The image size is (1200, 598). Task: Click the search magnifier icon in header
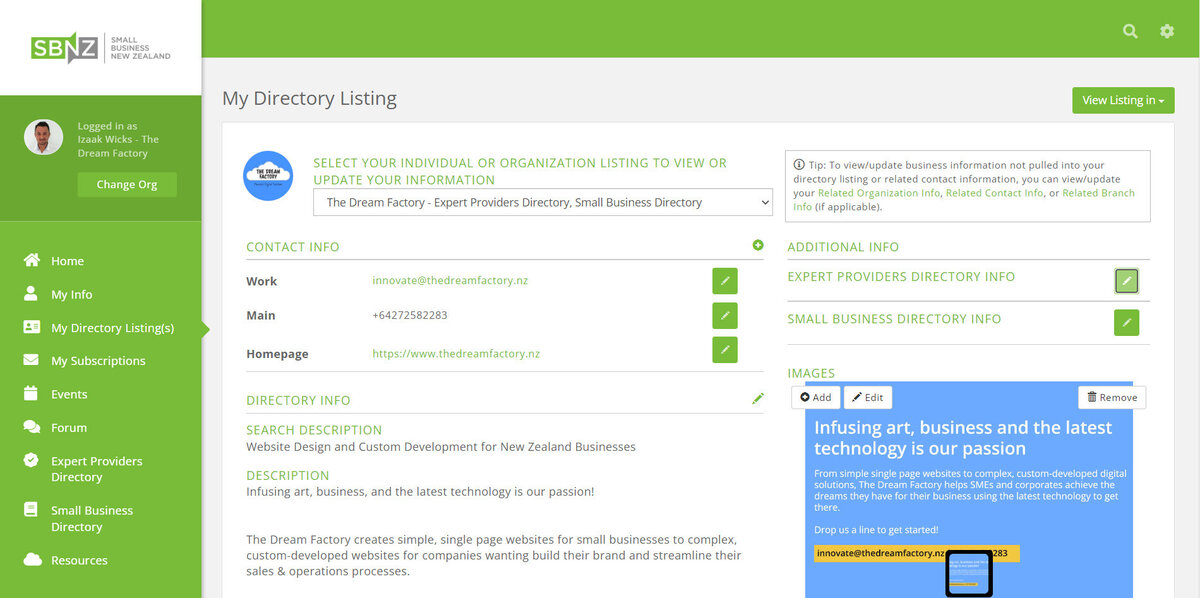coord(1130,31)
